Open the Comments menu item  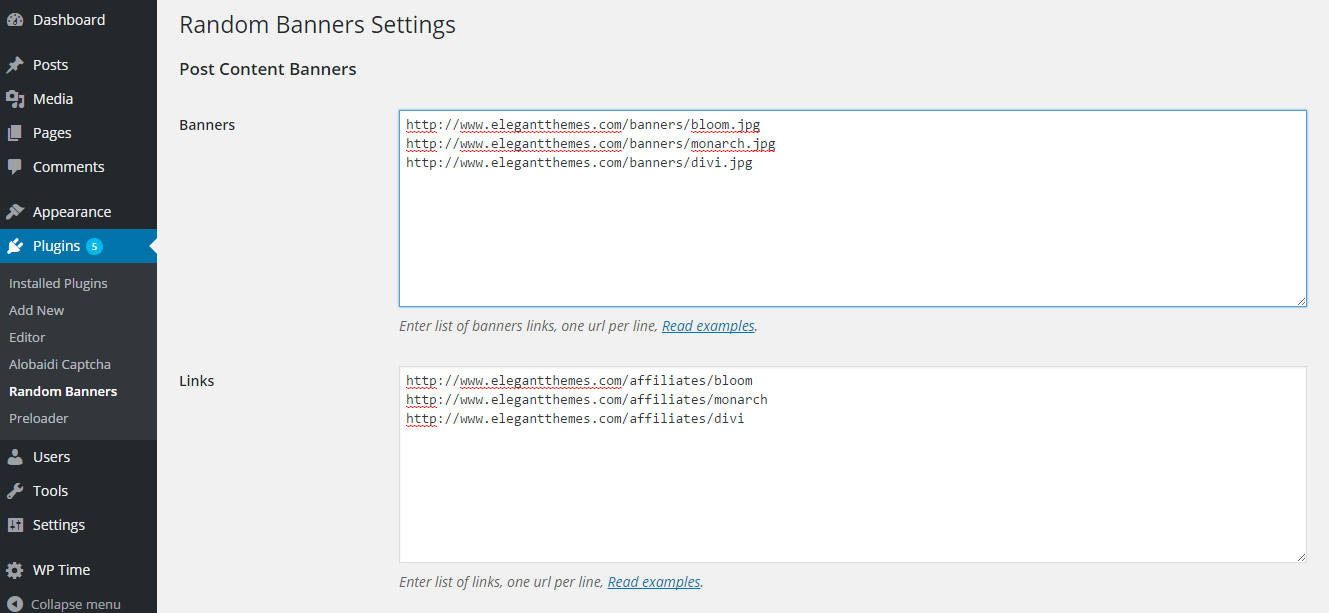78,167
